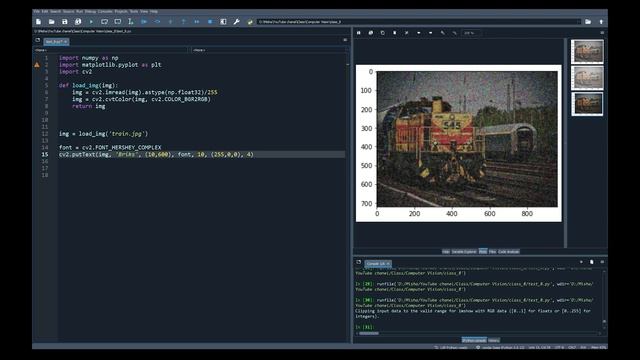Open the Edit menu
This screenshot has width=640, height=360.
(x=44, y=11)
